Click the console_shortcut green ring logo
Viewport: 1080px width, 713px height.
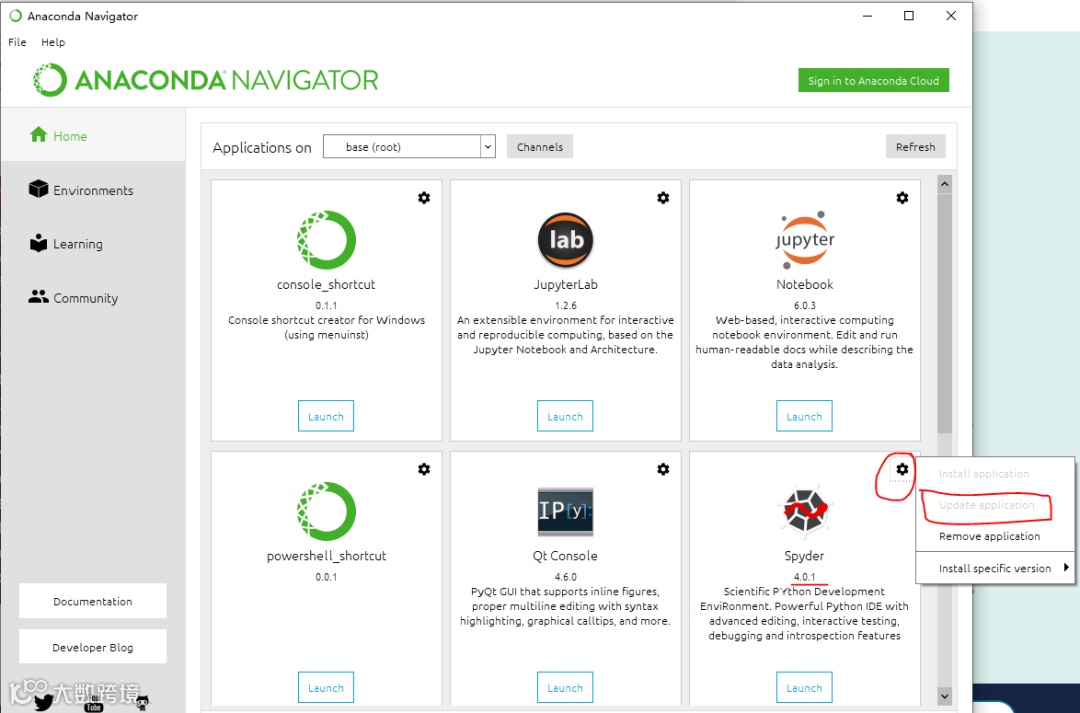(326, 240)
